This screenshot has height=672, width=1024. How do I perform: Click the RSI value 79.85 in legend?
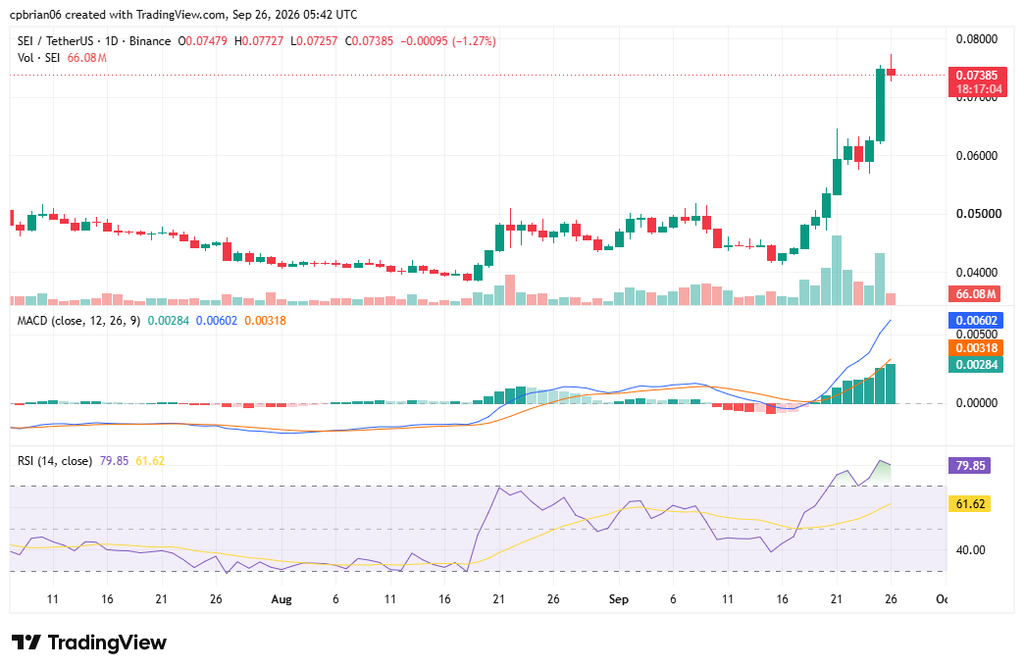pyautogui.click(x=114, y=461)
